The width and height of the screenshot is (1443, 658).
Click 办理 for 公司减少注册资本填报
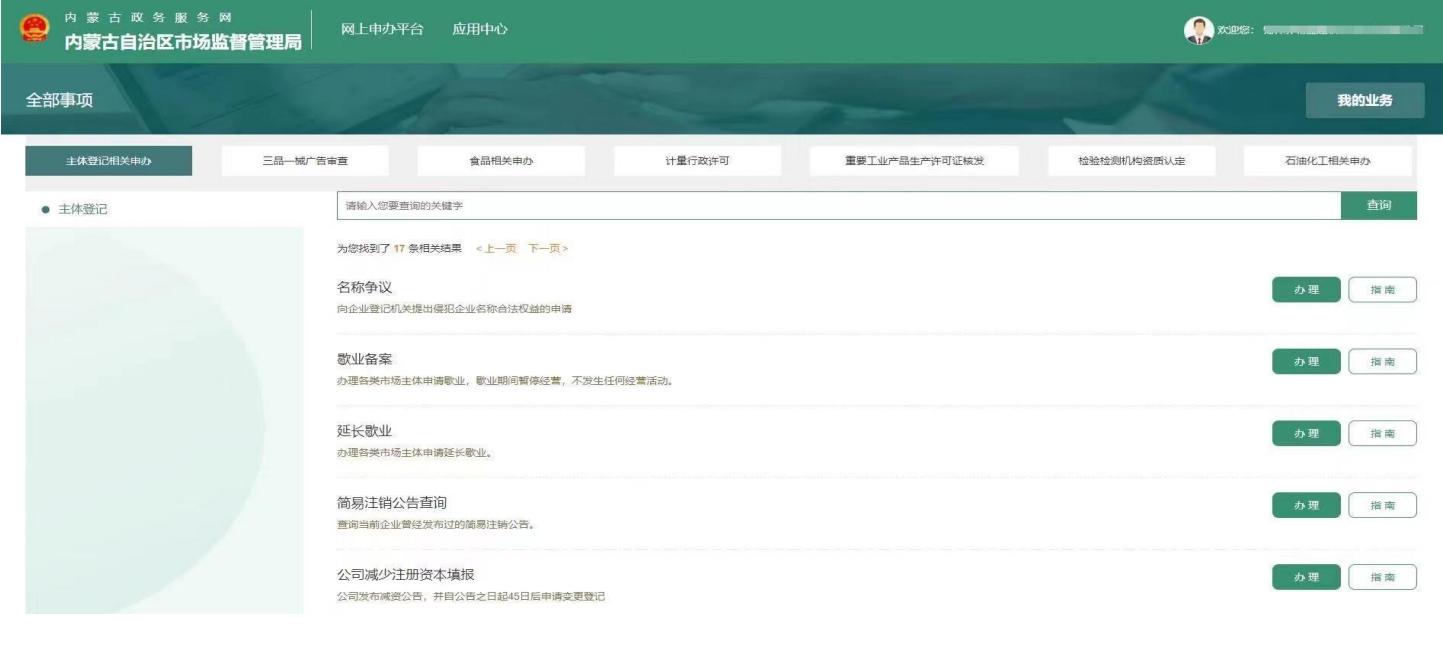[x=1305, y=578]
